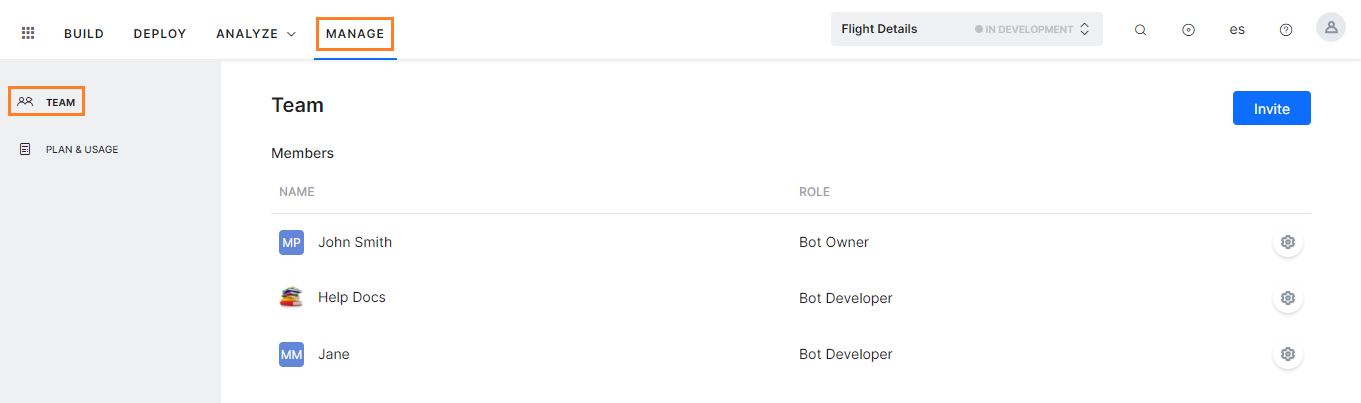Screen dimensions: 1361x403
Task: Open the apps grid launcher icon
Action: pos(28,33)
